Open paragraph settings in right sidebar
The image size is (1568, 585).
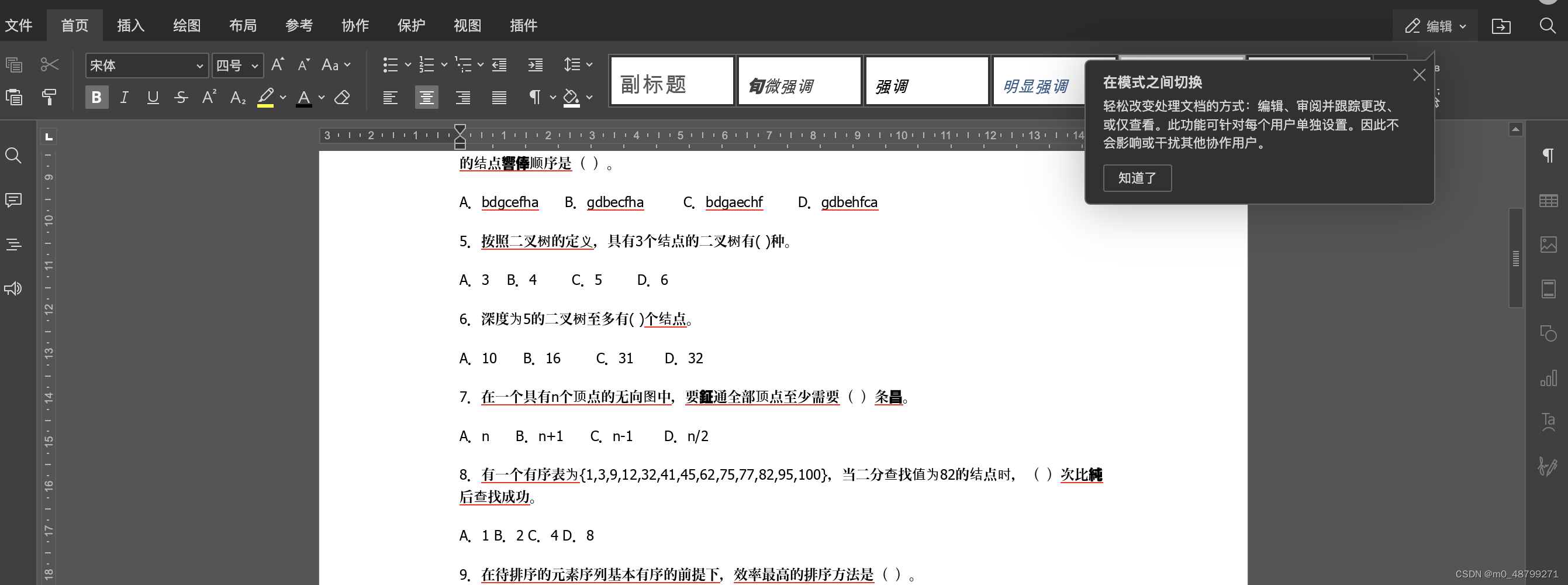(x=1548, y=156)
